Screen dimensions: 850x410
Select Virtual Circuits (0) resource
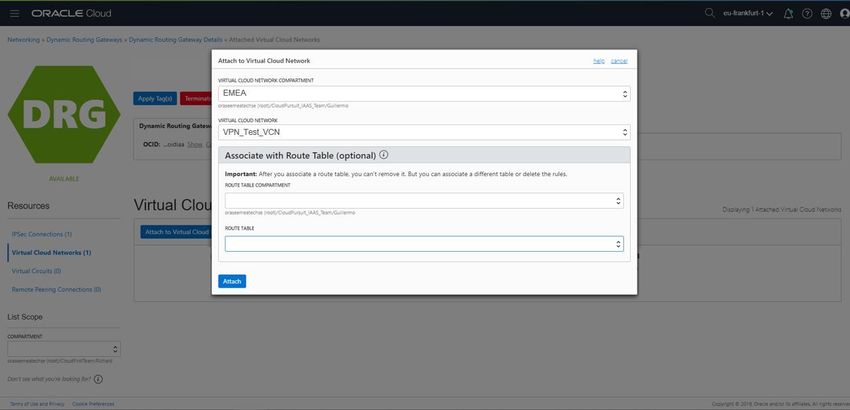(x=36, y=271)
